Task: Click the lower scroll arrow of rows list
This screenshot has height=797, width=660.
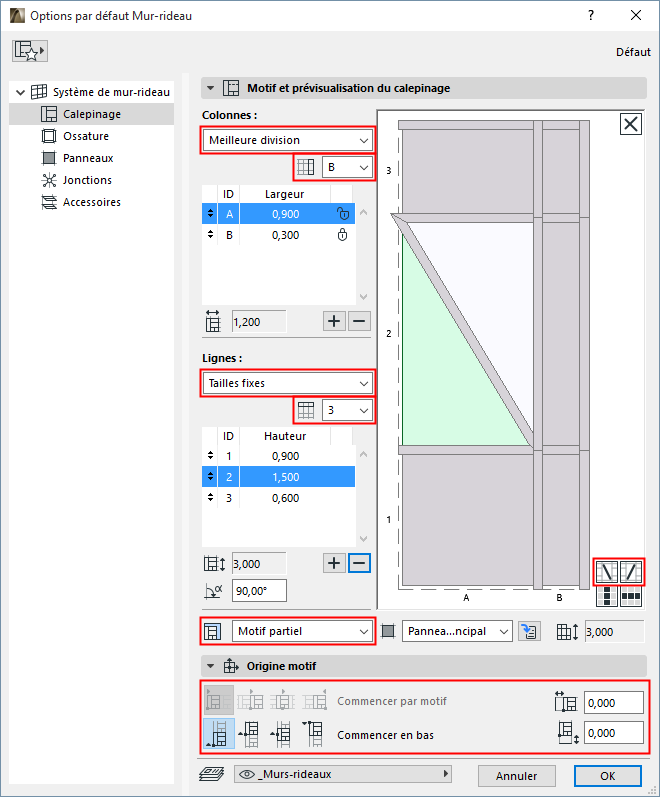Action: pyautogui.click(x=363, y=539)
